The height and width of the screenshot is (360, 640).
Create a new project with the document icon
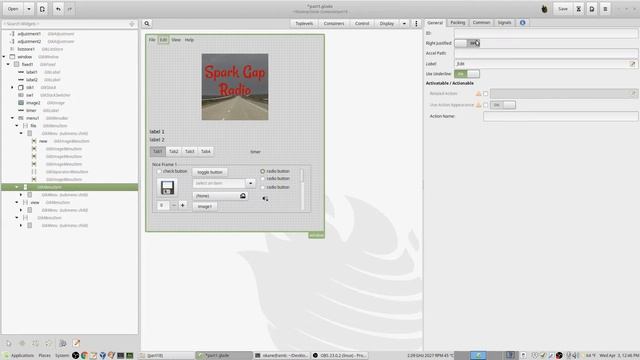[42, 9]
